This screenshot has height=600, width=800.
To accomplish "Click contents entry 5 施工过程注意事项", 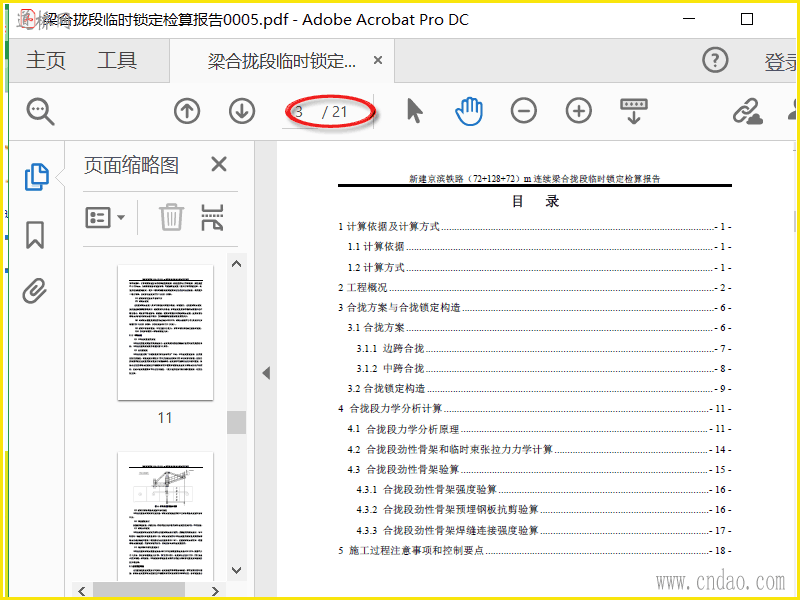I will click(534, 551).
